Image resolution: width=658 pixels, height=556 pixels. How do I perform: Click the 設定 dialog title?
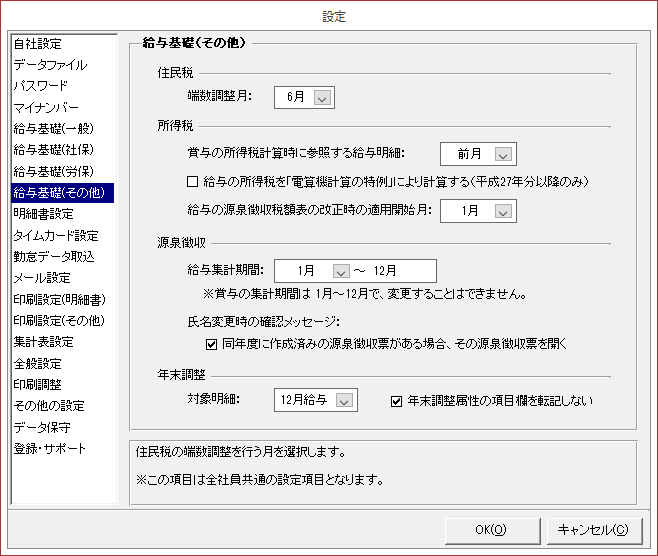tap(334, 17)
